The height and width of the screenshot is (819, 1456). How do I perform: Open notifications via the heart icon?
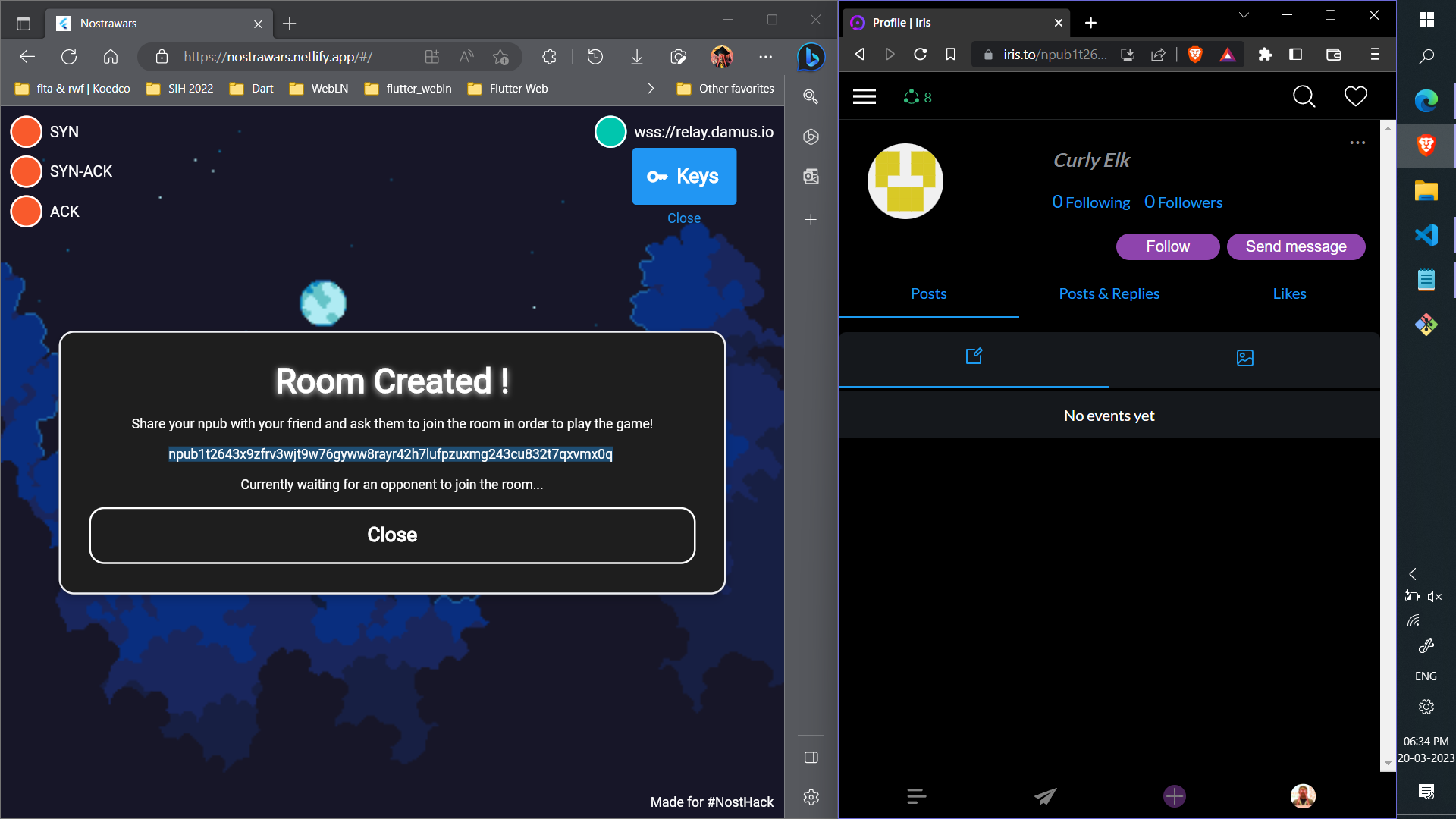pyautogui.click(x=1355, y=96)
